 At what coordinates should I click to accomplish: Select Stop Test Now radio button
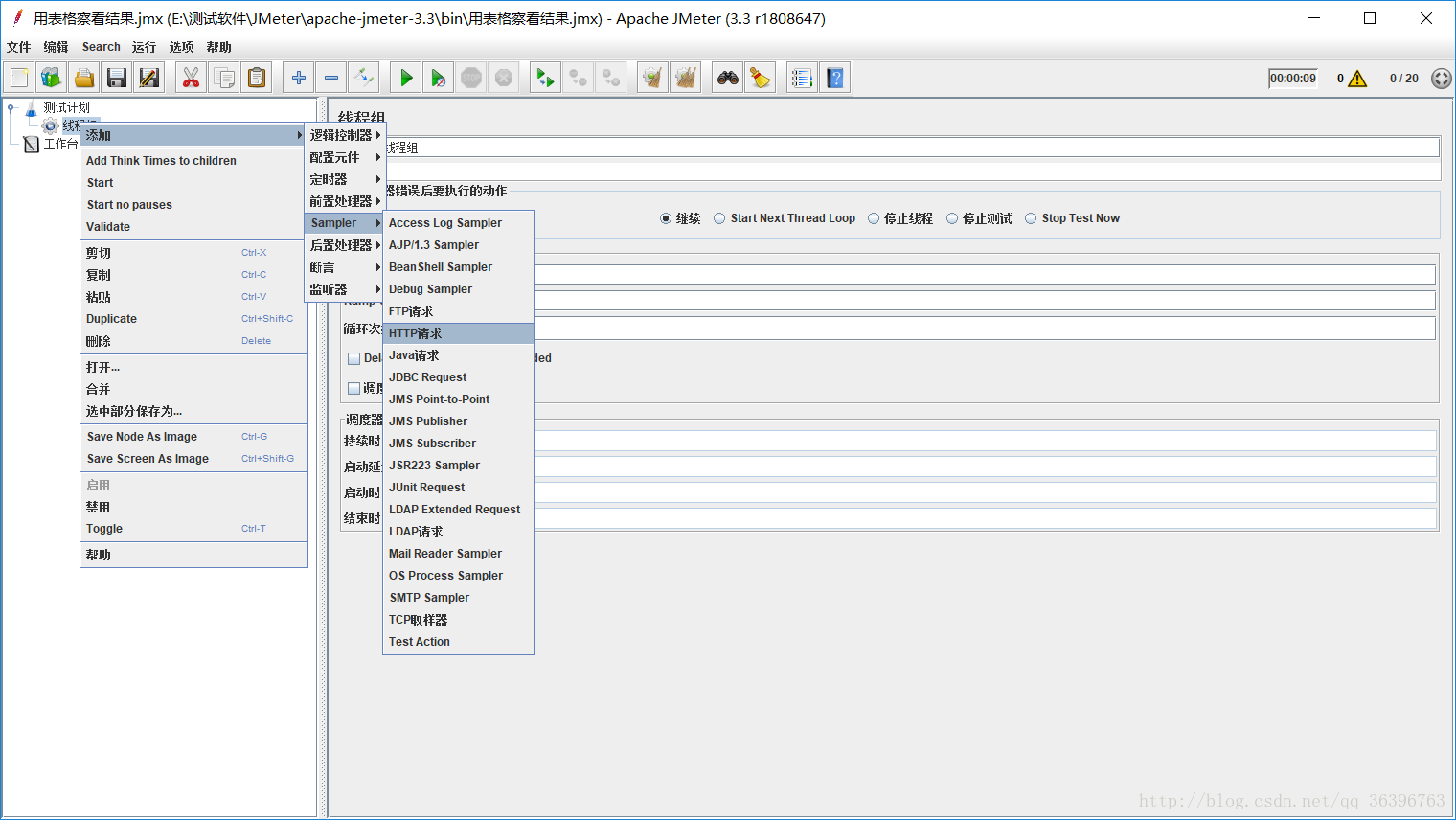pos(1031,218)
